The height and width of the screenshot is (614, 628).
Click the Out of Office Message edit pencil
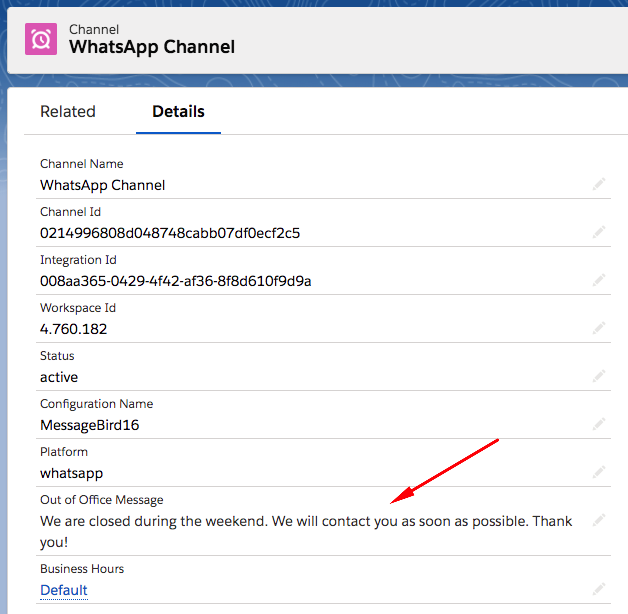[598, 520]
